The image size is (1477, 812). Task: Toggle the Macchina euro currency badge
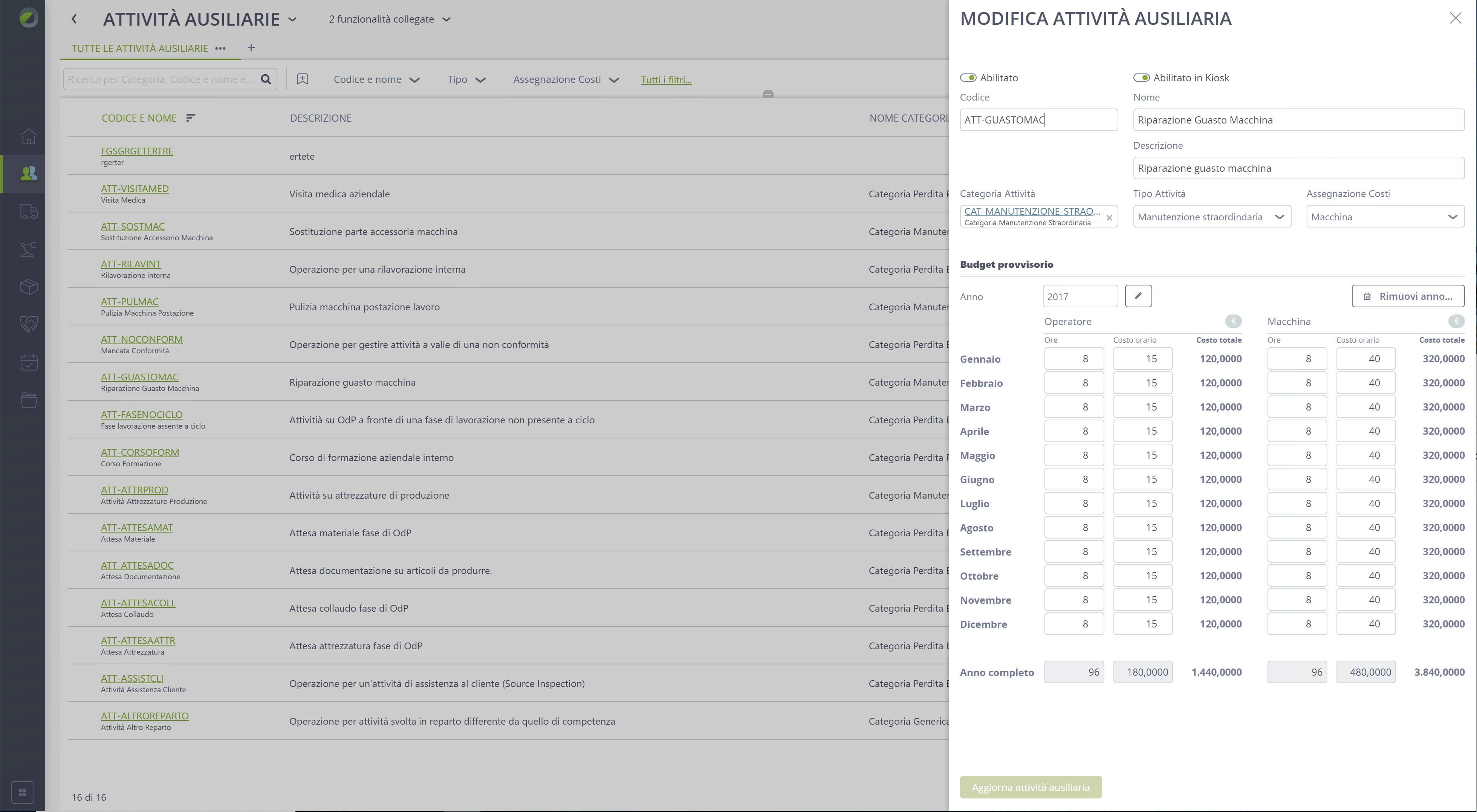pos(1456,321)
